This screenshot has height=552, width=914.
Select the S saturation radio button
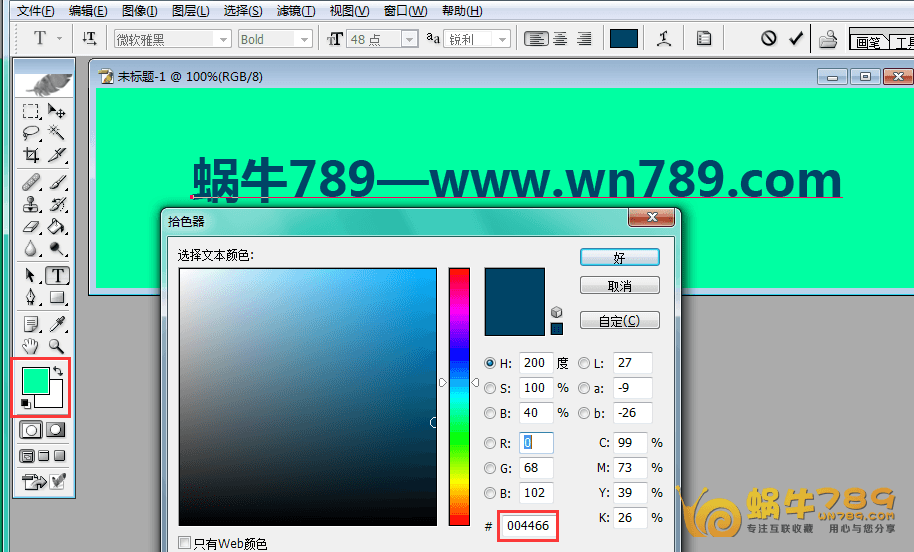(x=490, y=388)
